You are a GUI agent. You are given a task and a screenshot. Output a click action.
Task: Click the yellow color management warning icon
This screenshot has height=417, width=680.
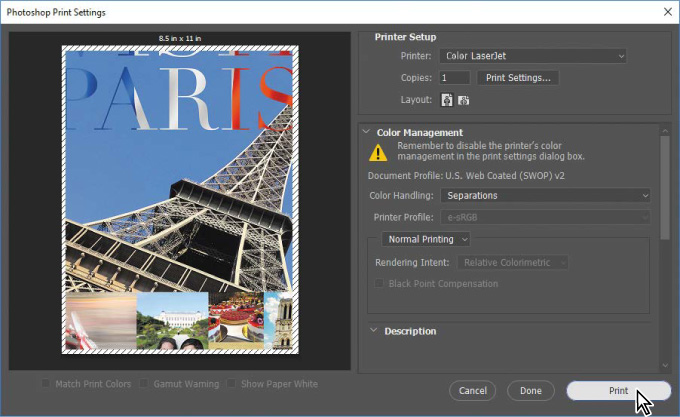pyautogui.click(x=377, y=152)
